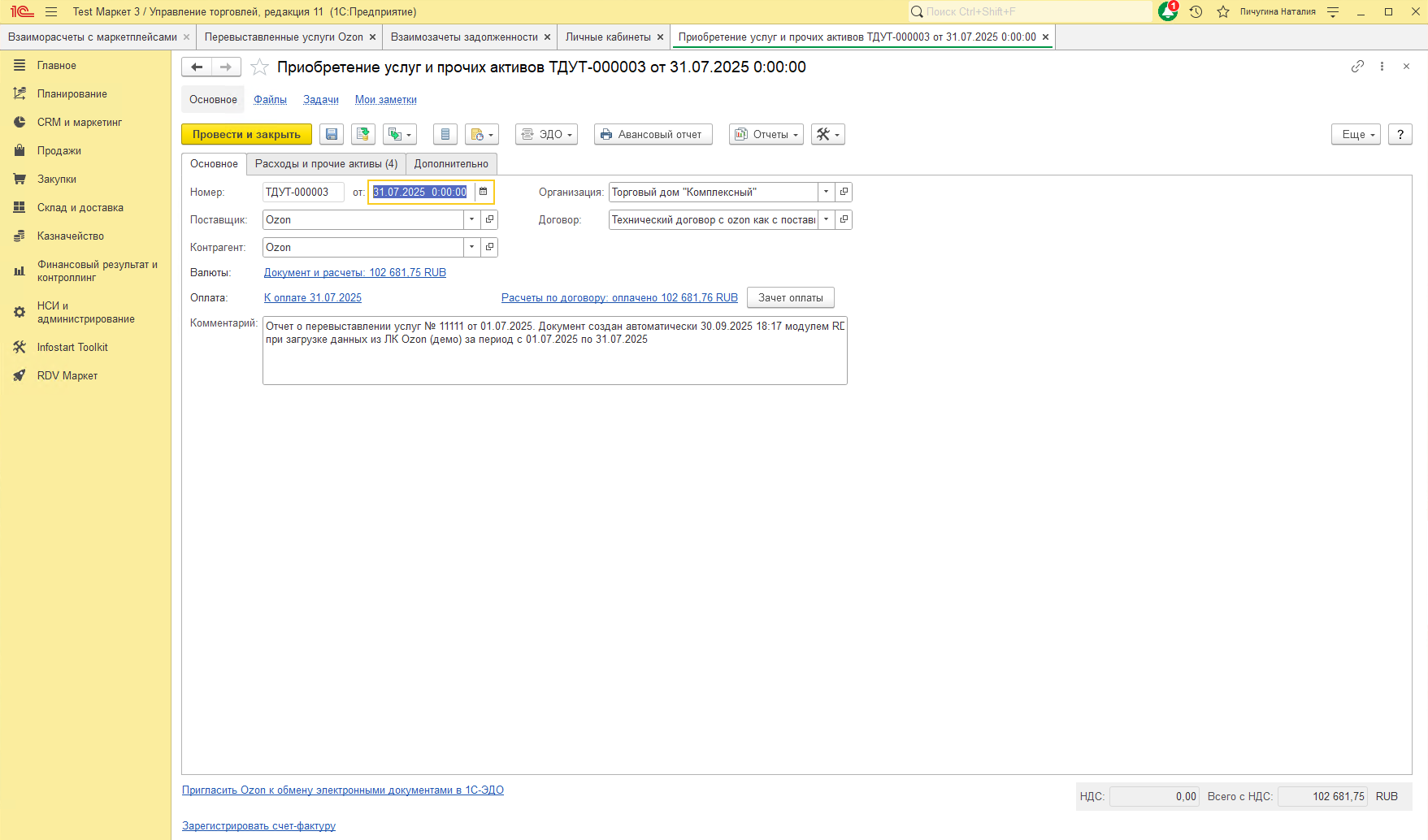Click Пригласить Ozon к обмену link
The width and height of the screenshot is (1428, 840).
[x=343, y=790]
